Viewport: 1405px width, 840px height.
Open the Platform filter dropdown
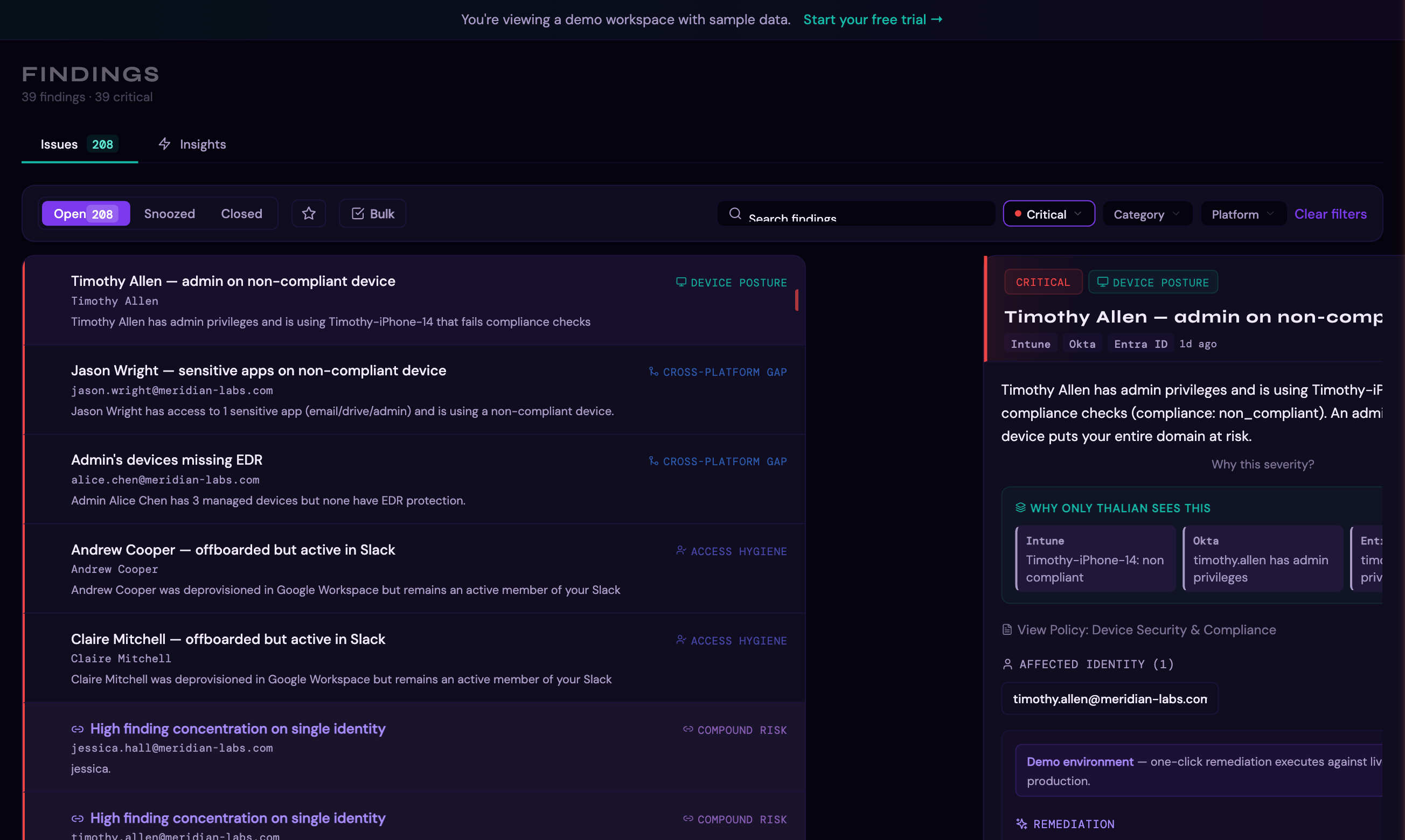point(1243,214)
